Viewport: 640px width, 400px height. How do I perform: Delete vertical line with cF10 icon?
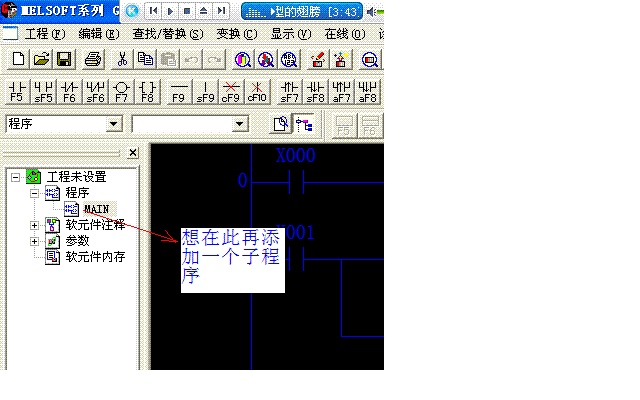tap(257, 92)
